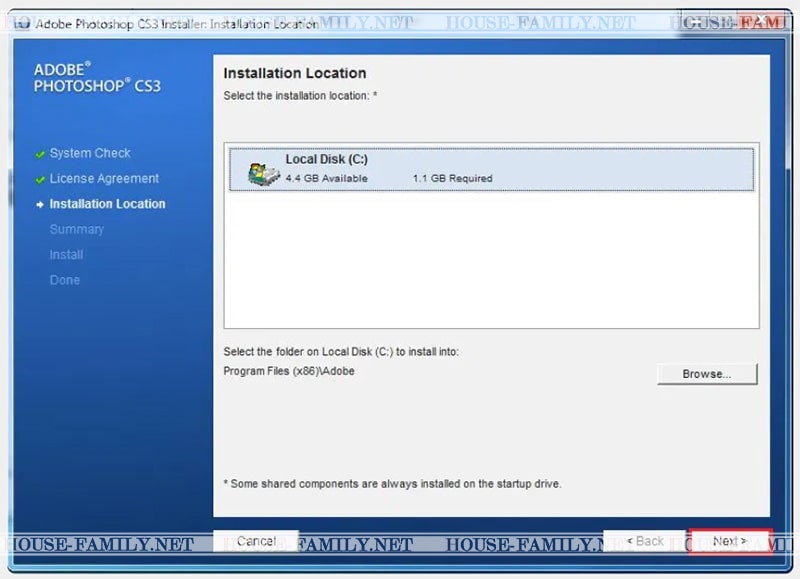Click the Installation Location heading
This screenshot has height=579, width=800.
[x=295, y=73]
